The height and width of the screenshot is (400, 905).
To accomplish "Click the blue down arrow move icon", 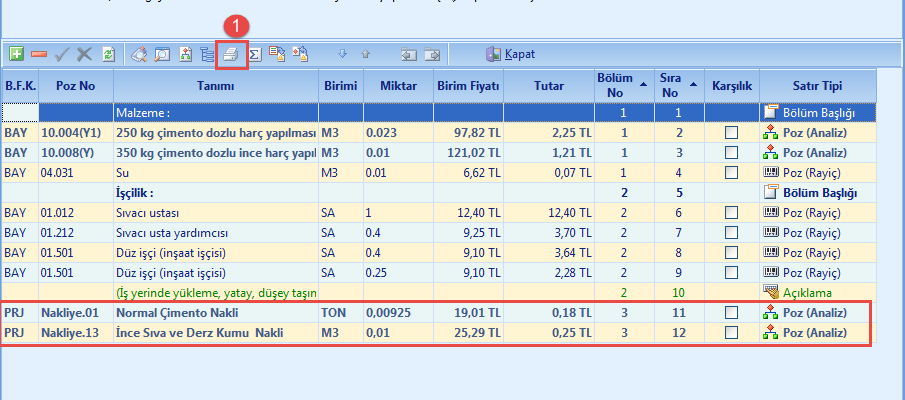I will [342, 54].
